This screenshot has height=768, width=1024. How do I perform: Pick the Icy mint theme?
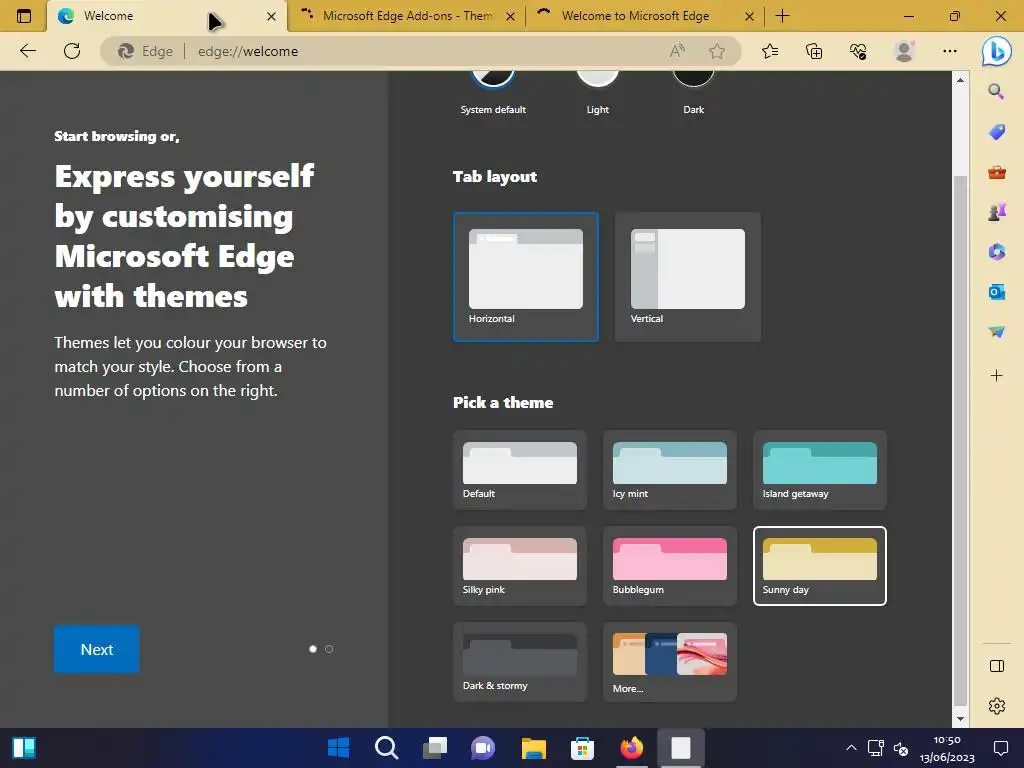click(670, 470)
